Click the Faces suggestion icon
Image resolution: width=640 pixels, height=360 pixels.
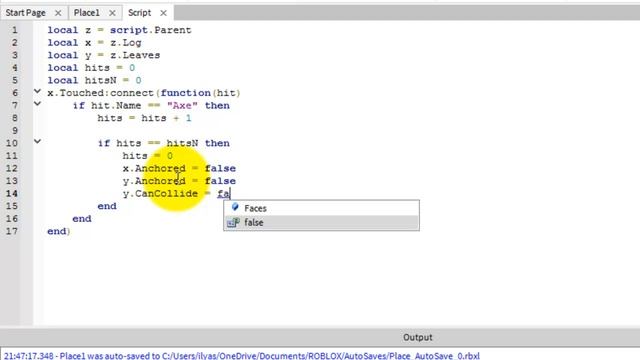tap(235, 207)
